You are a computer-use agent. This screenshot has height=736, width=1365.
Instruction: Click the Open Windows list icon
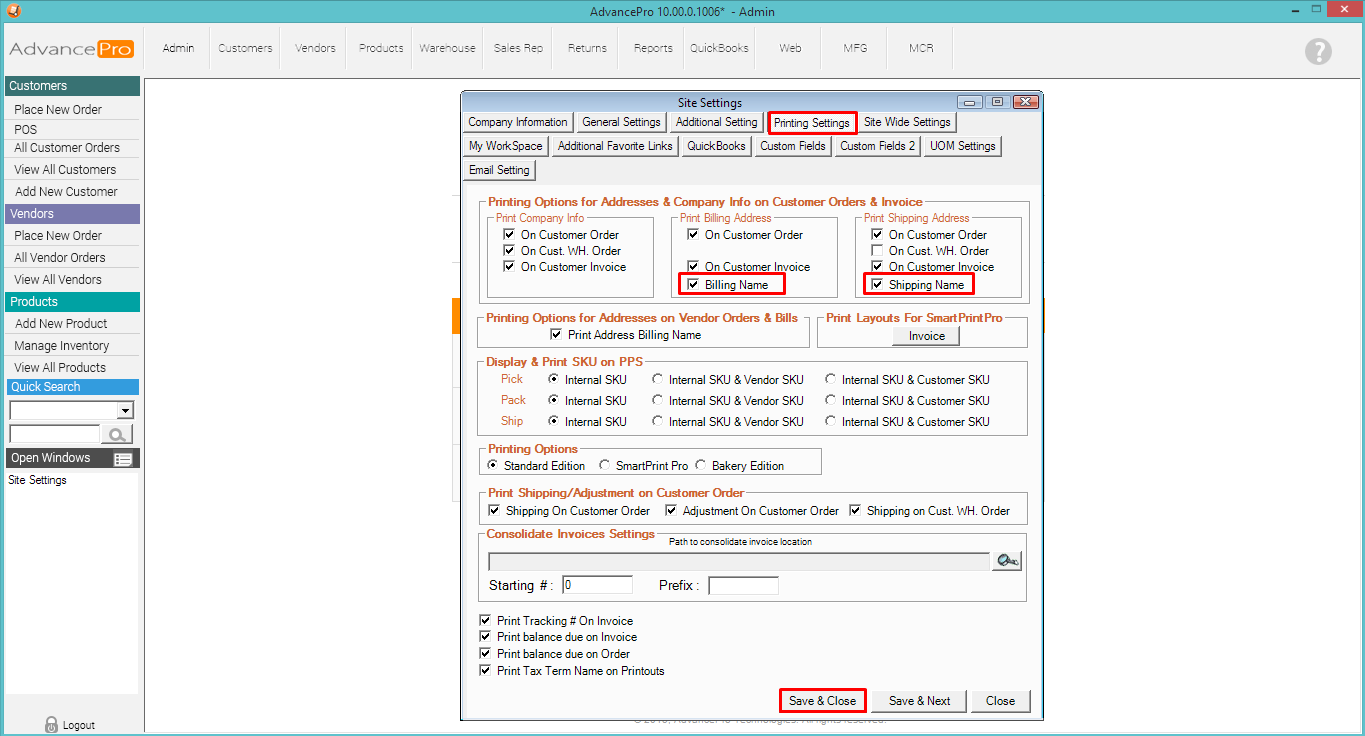(x=123, y=459)
